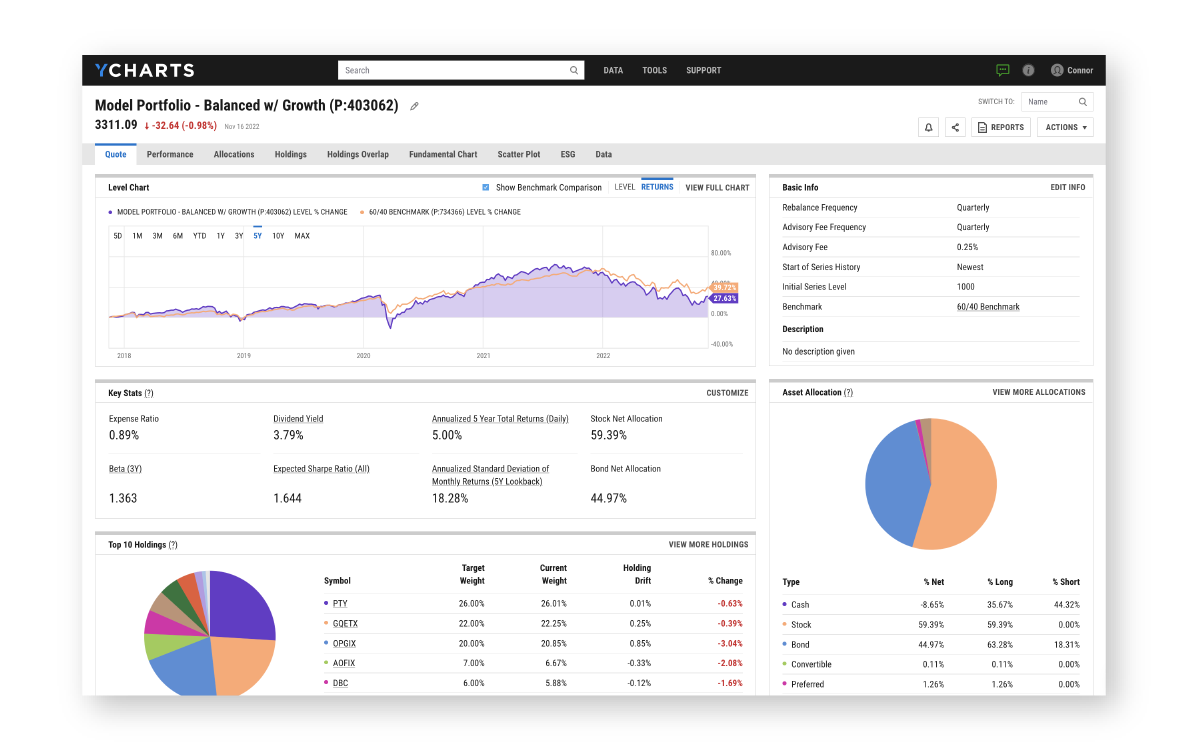Open the info icon in header
1188x751 pixels.
(x=1028, y=70)
